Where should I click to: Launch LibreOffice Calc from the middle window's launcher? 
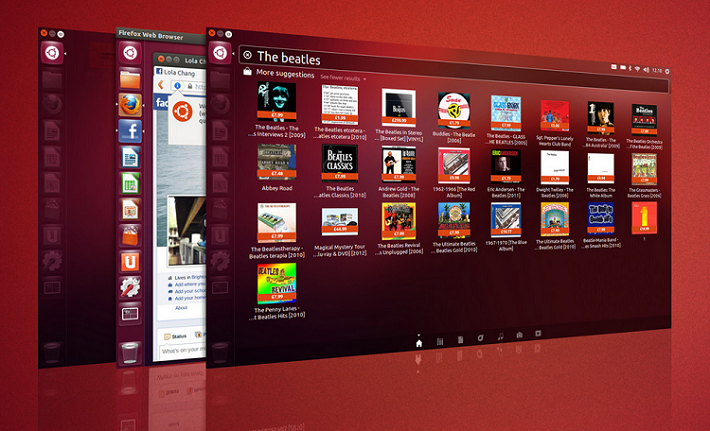[130, 183]
